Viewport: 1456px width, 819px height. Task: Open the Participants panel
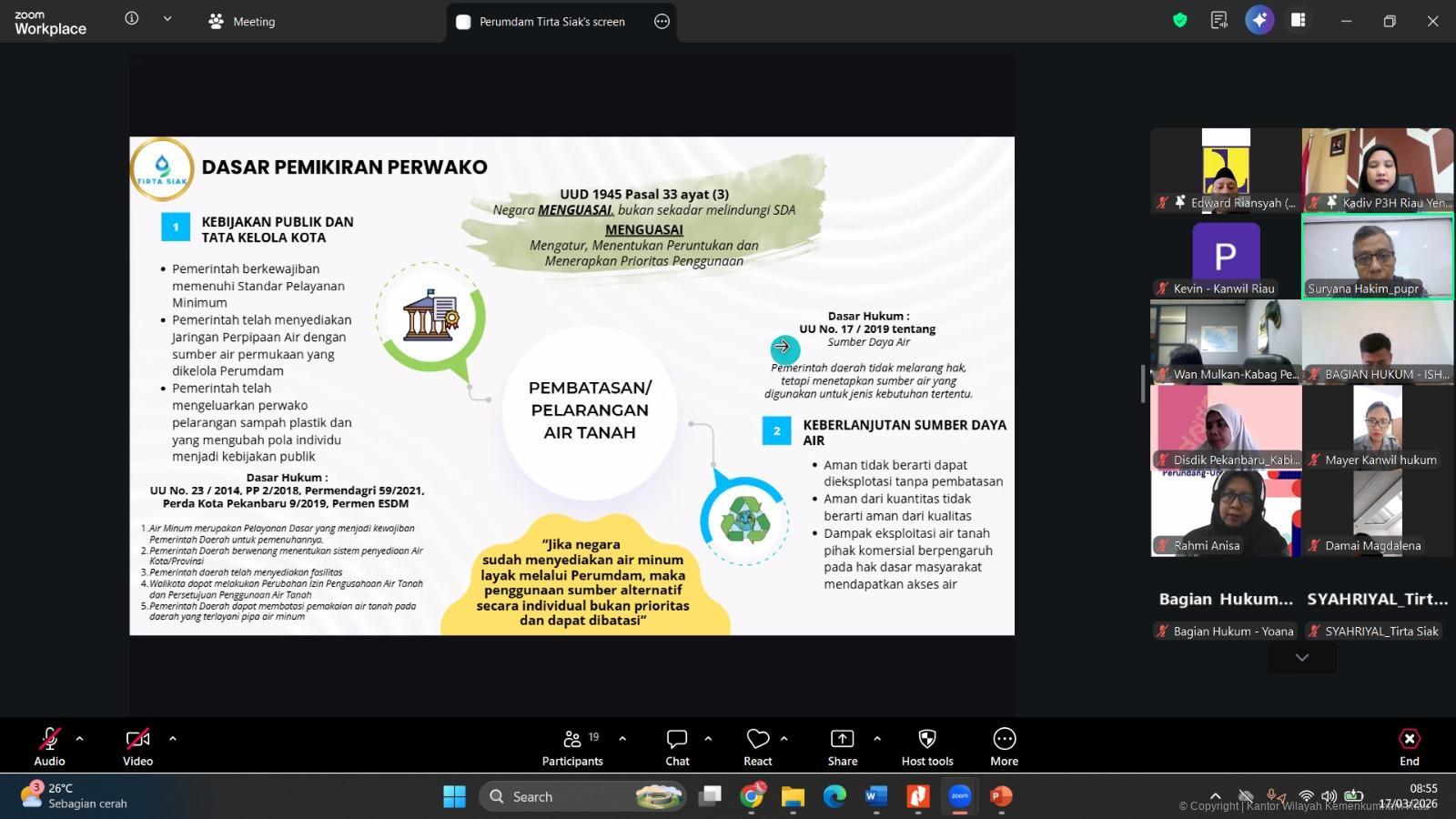pyautogui.click(x=572, y=746)
